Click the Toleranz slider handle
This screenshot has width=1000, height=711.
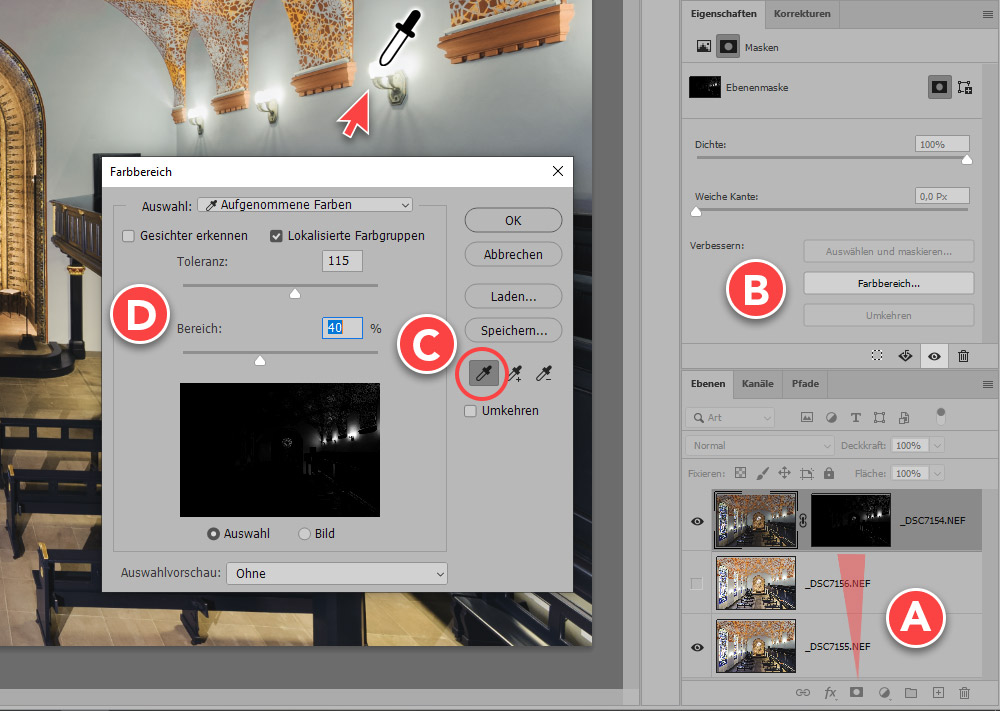(294, 293)
